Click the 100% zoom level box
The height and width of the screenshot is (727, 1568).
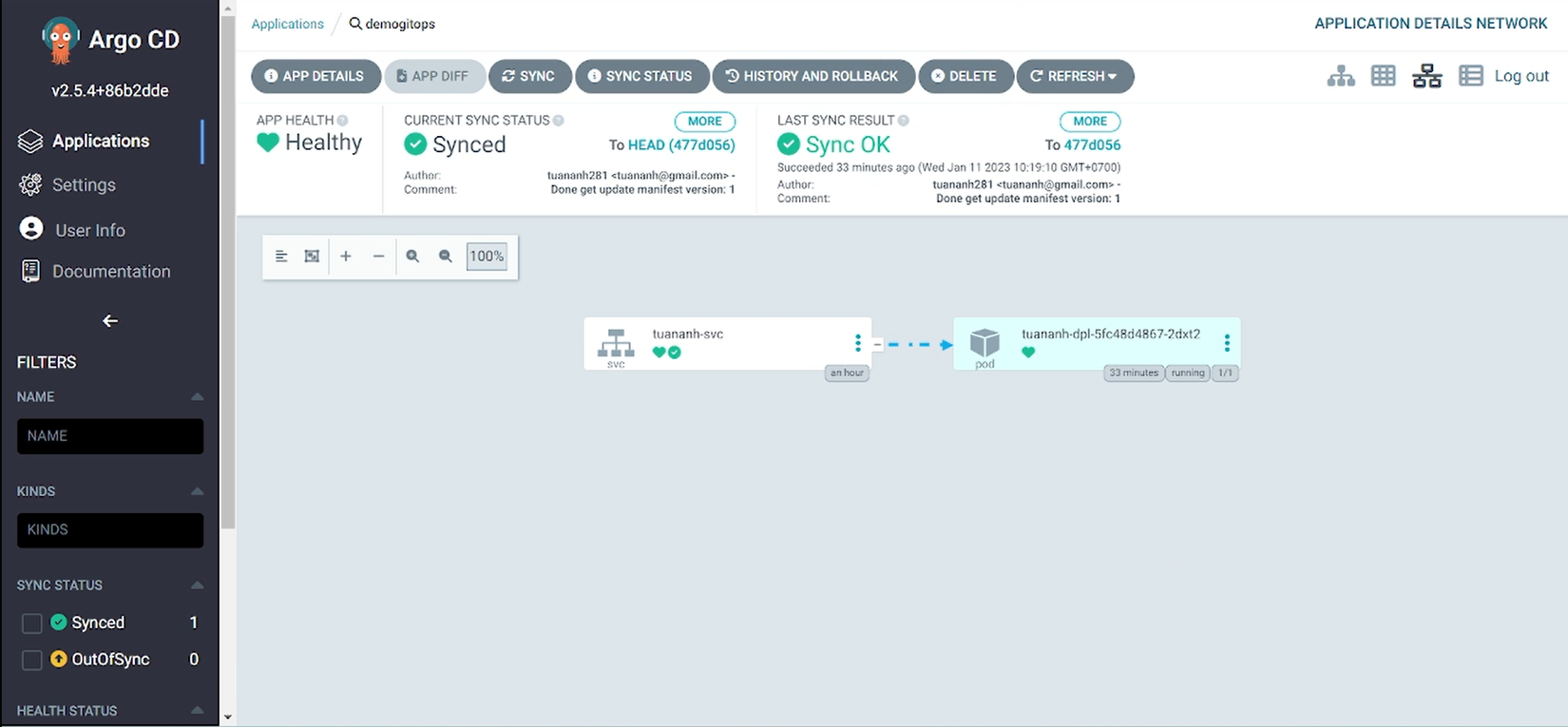[487, 257]
